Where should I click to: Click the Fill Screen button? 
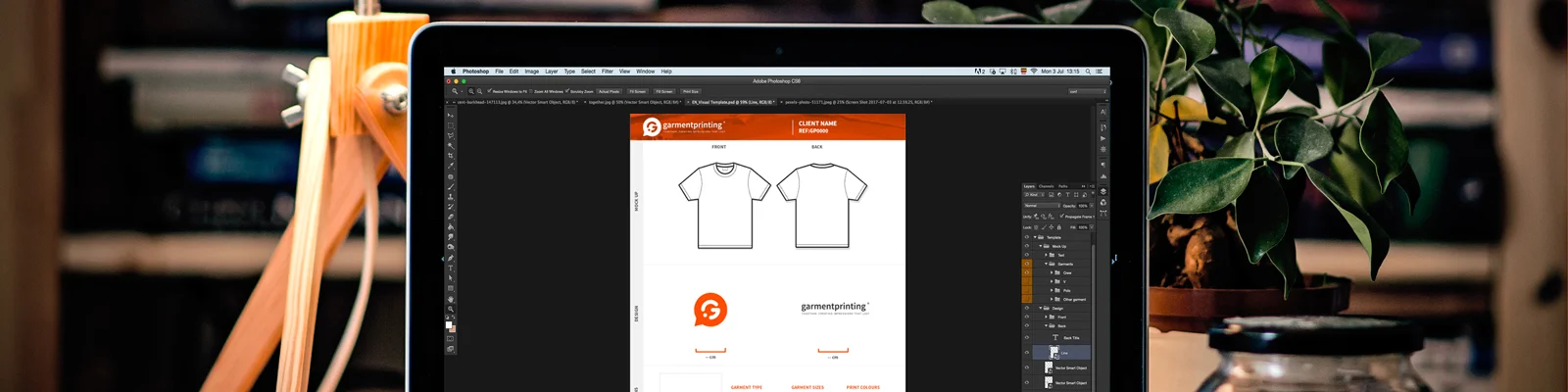coord(664,91)
